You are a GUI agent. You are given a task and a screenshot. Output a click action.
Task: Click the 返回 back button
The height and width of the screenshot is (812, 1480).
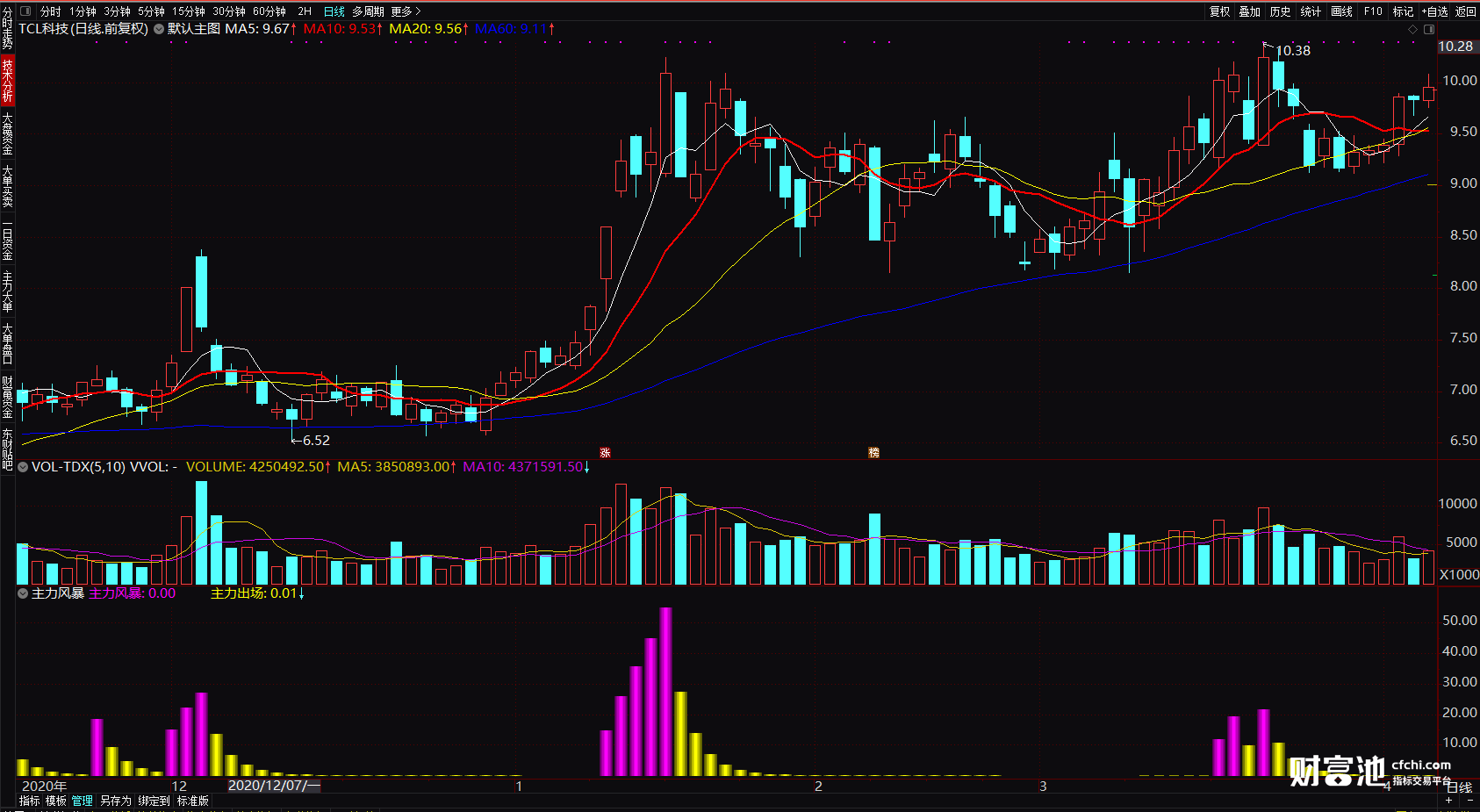[x=1465, y=11]
